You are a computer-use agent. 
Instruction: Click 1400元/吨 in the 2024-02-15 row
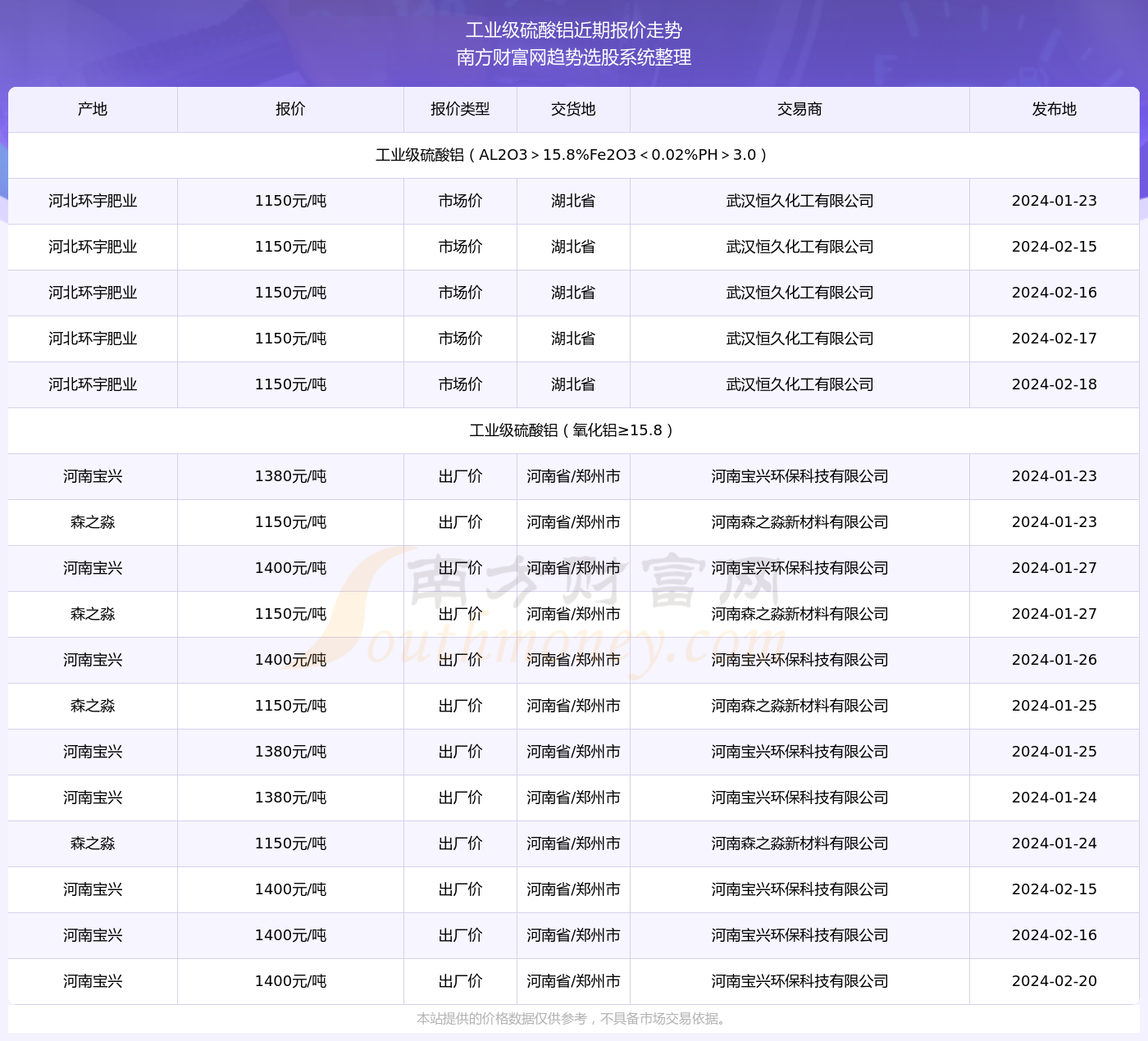290,889
